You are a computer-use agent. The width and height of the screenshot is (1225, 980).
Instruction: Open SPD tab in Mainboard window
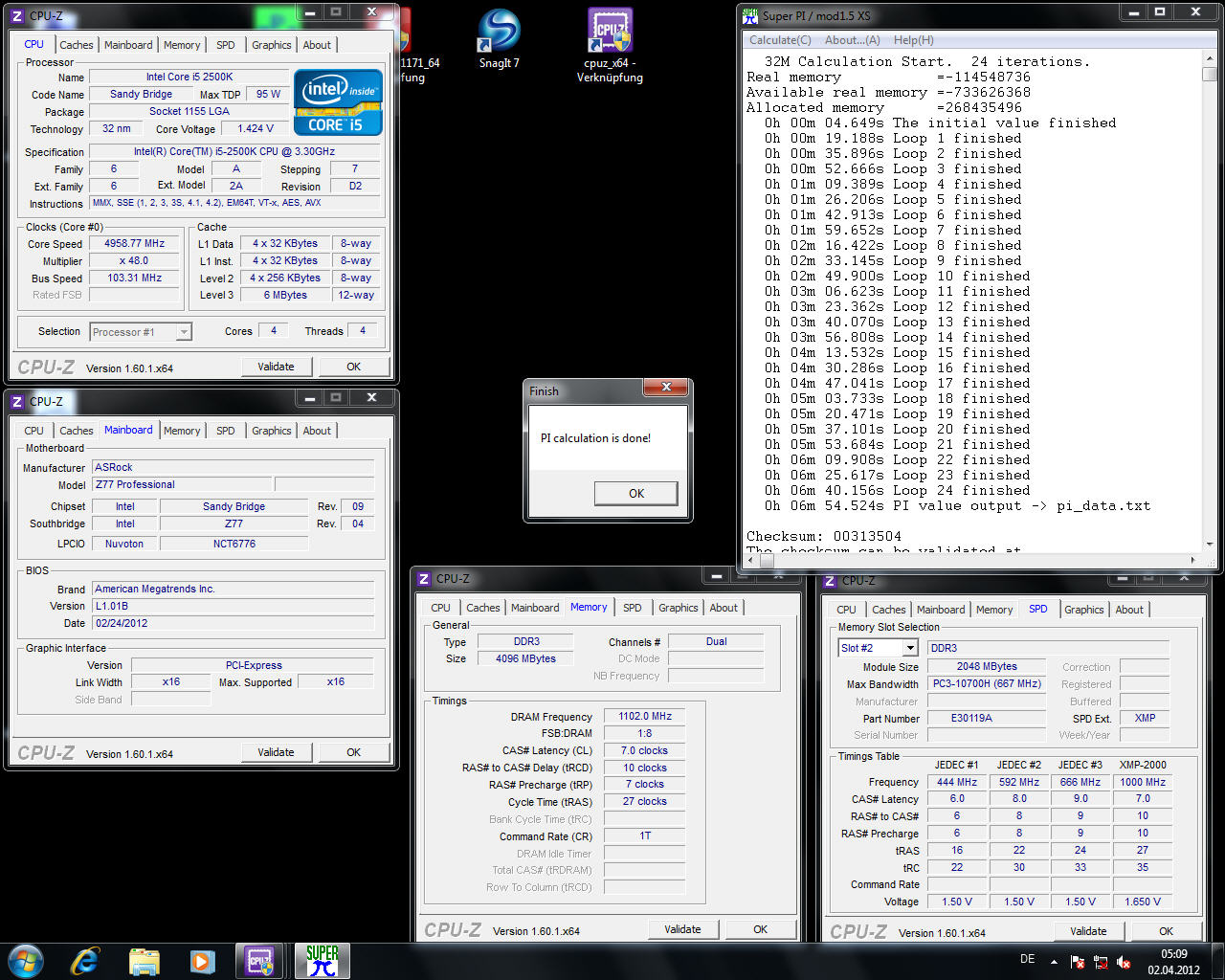225,431
